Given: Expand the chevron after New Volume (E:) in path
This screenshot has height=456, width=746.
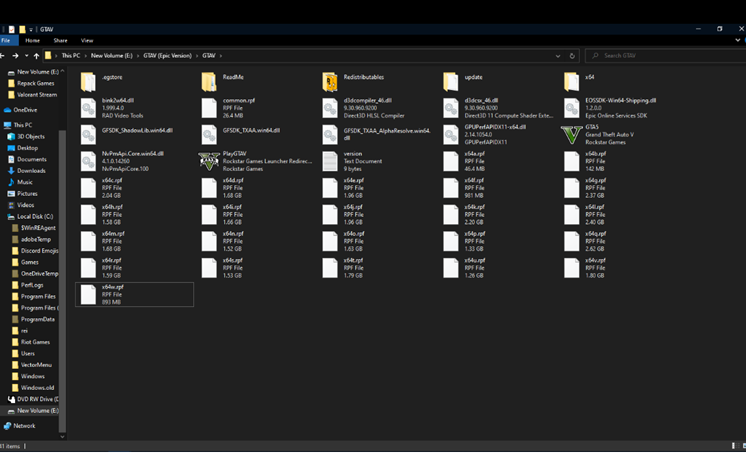Looking at the screenshot, I should tap(138, 56).
